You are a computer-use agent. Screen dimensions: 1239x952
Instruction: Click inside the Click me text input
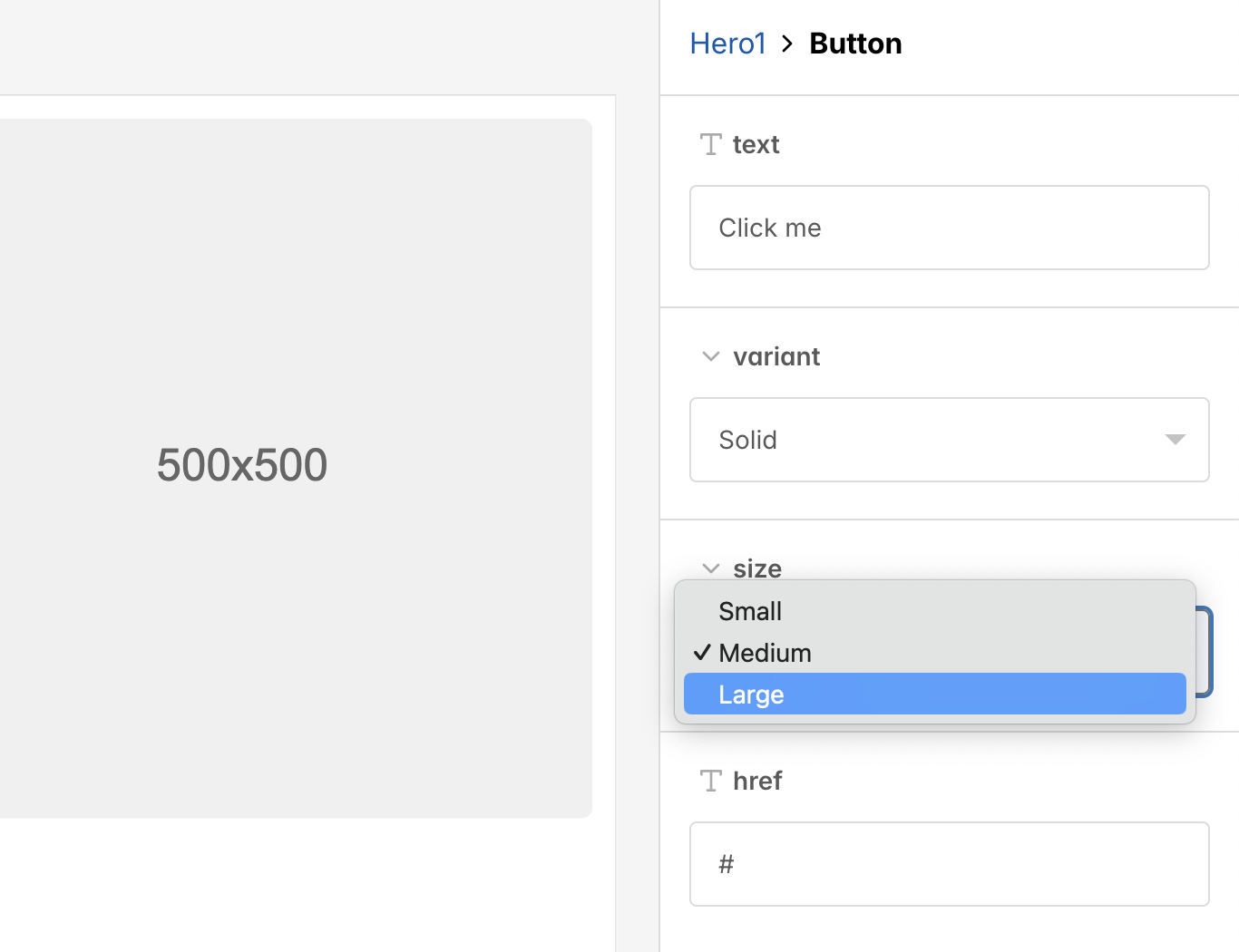[x=949, y=228]
